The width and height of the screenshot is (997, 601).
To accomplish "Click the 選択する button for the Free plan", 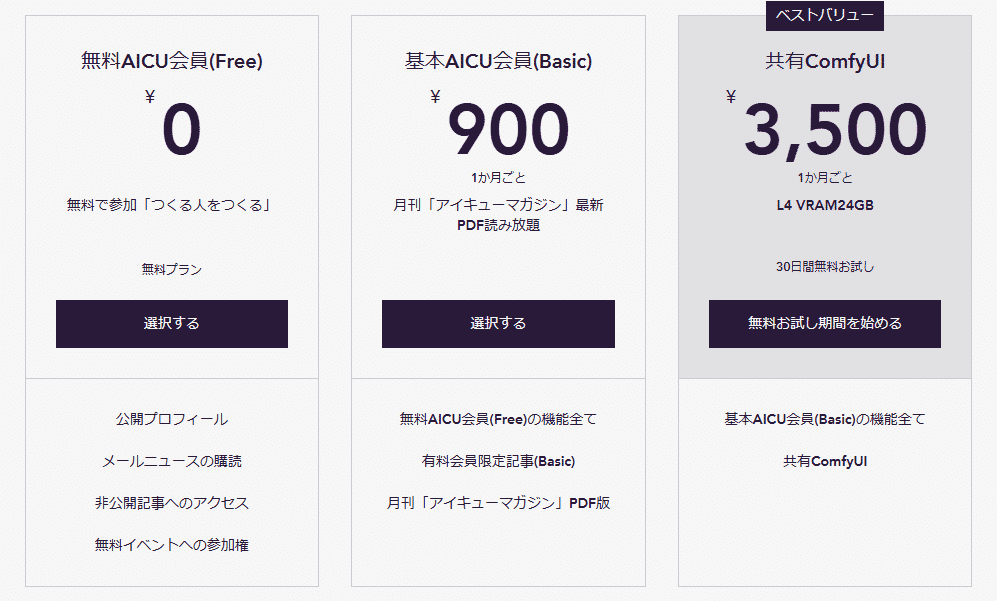I will pyautogui.click(x=171, y=323).
